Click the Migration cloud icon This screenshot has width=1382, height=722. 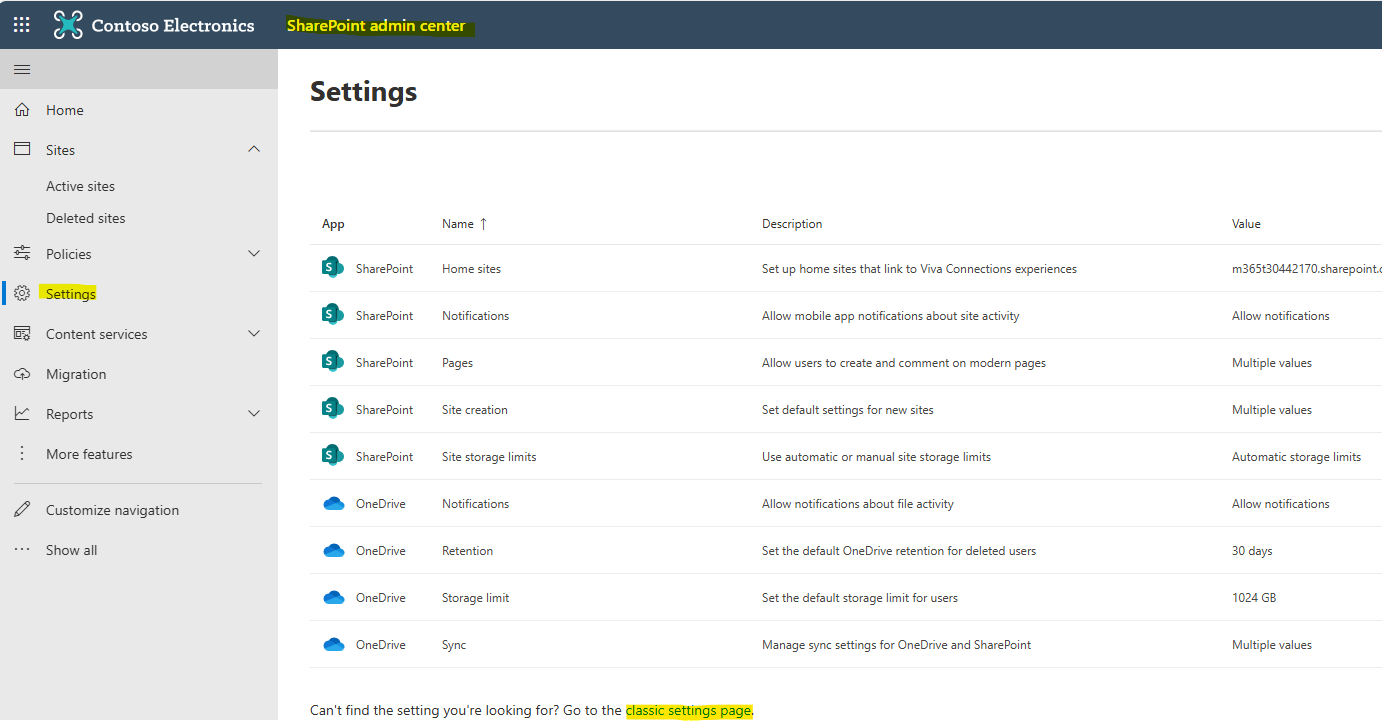(x=22, y=373)
